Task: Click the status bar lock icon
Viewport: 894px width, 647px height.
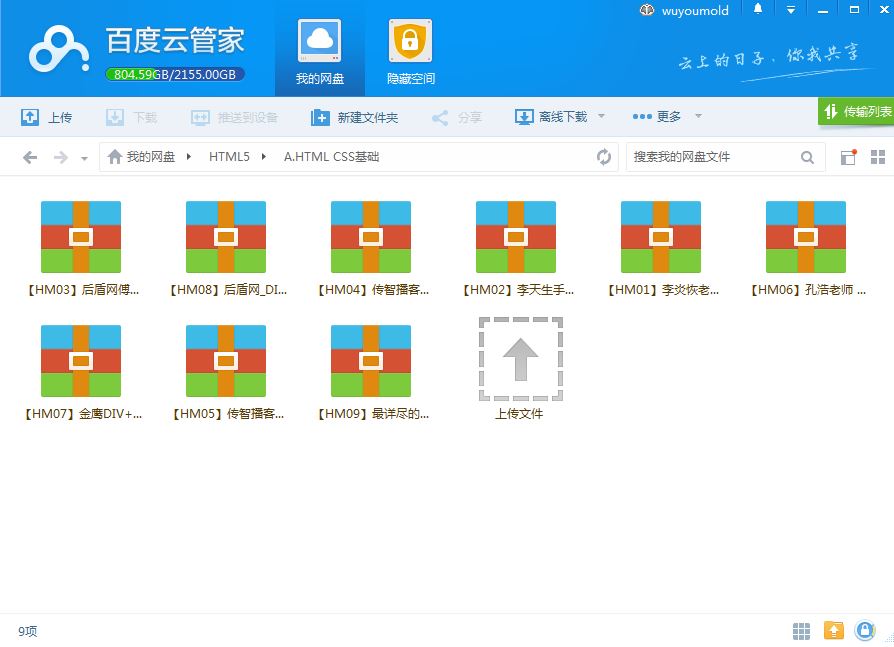Action: point(865,630)
